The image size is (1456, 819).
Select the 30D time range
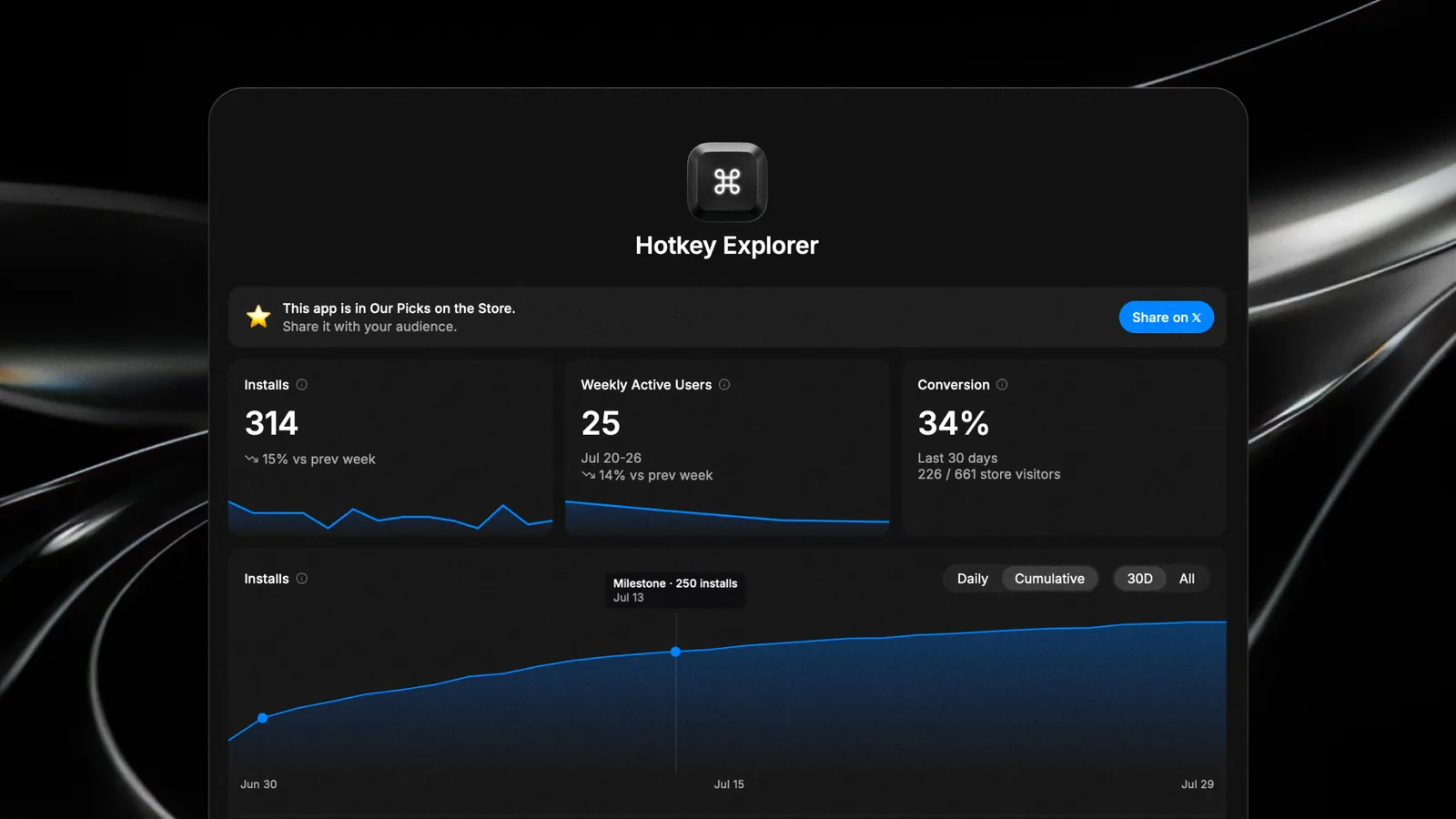[x=1139, y=579]
